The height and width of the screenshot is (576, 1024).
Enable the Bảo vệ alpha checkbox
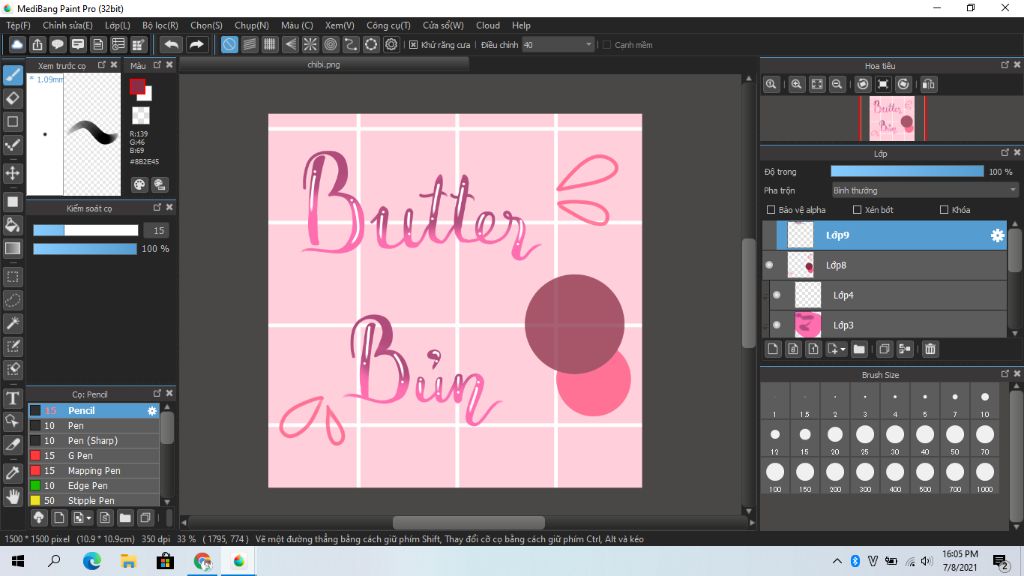pos(770,210)
